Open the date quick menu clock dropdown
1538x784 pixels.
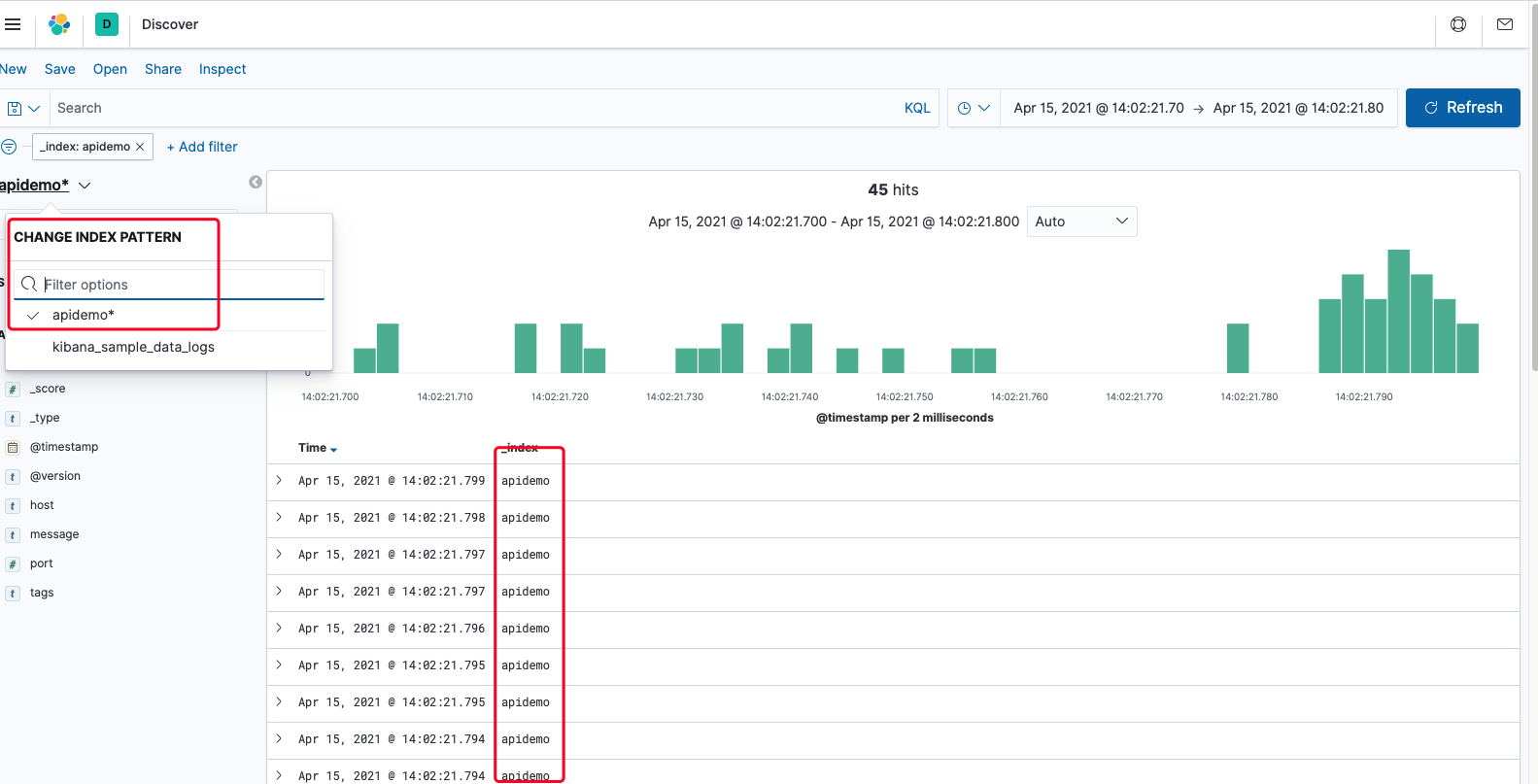pyautogui.click(x=974, y=108)
